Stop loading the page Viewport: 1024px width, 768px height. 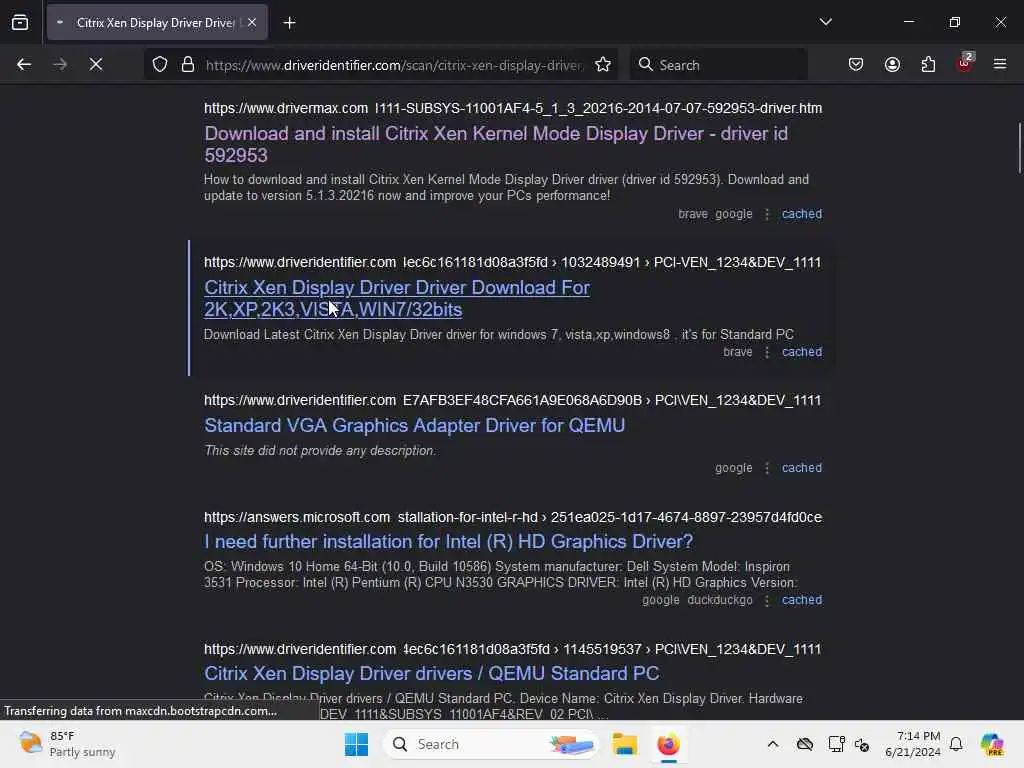pos(95,64)
